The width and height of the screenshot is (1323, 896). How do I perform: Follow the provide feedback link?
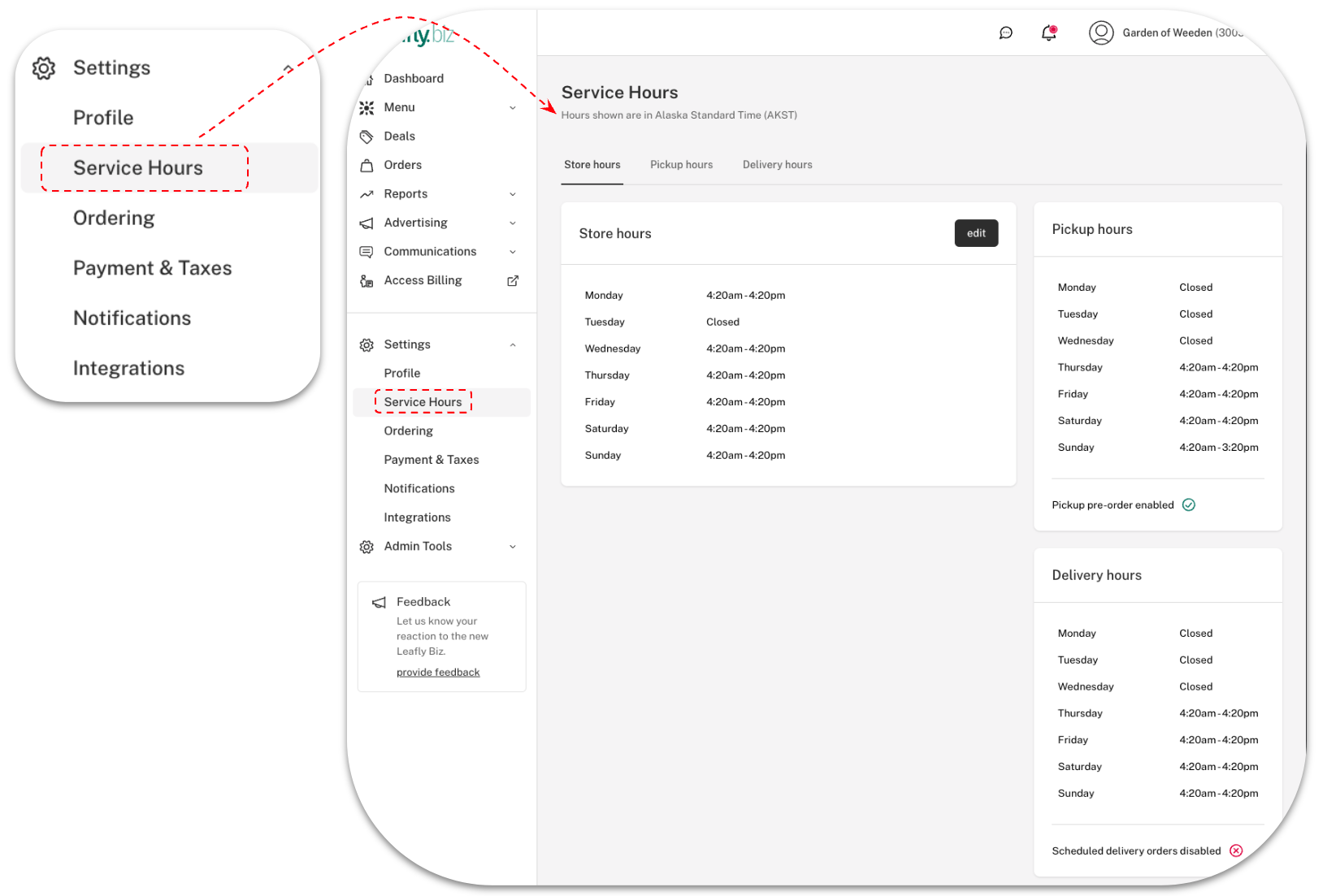click(x=438, y=673)
